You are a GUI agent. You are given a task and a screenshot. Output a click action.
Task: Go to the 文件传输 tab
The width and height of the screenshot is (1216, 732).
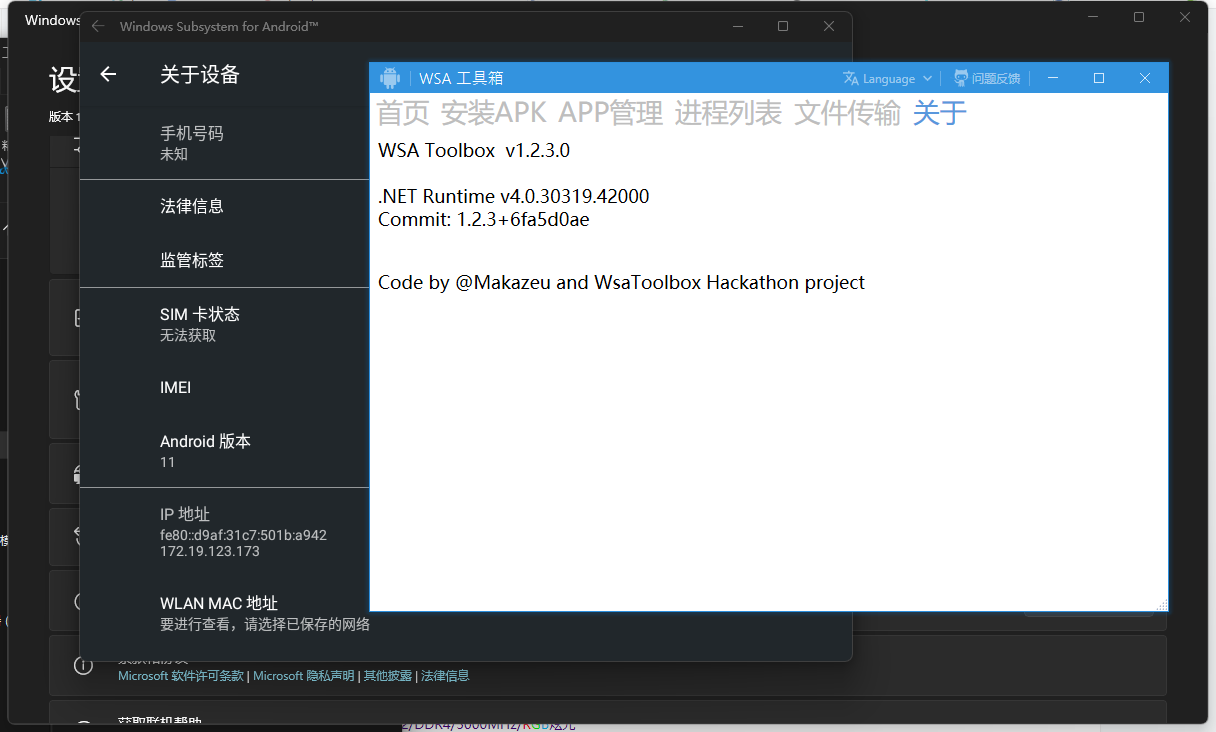848,113
